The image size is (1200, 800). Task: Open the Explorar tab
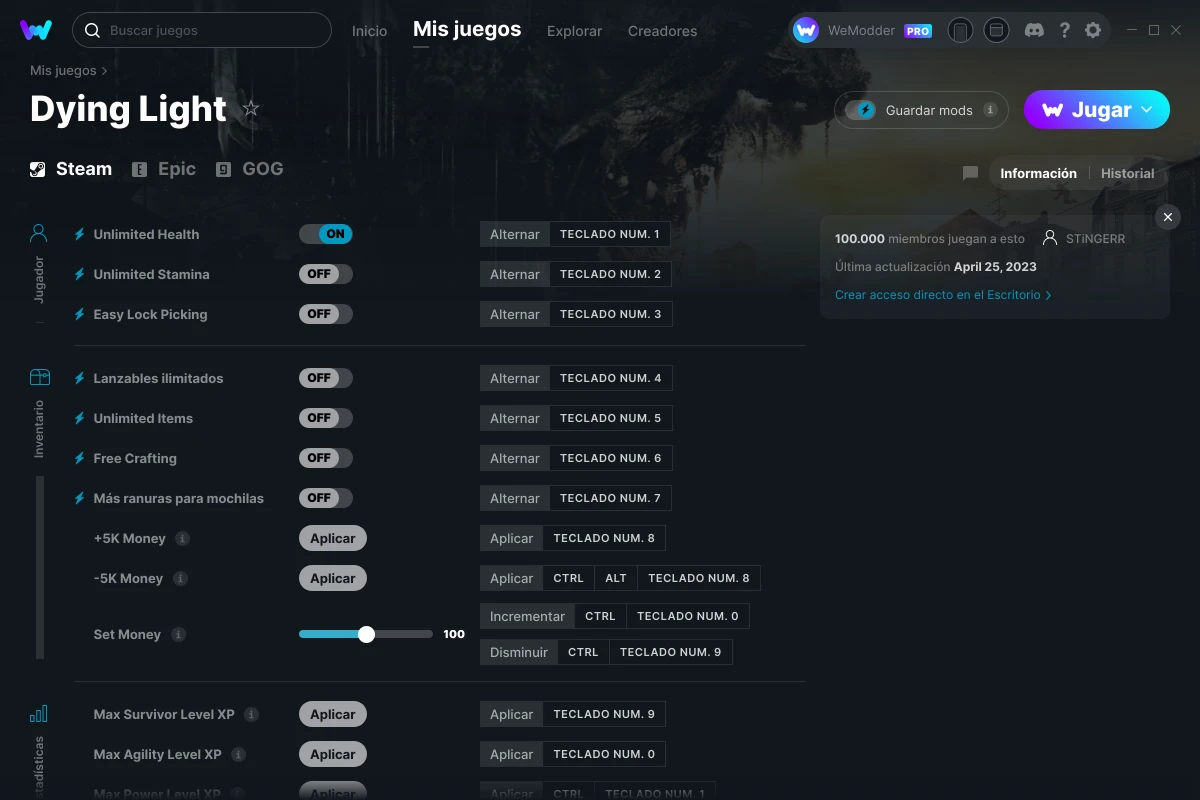[x=574, y=31]
